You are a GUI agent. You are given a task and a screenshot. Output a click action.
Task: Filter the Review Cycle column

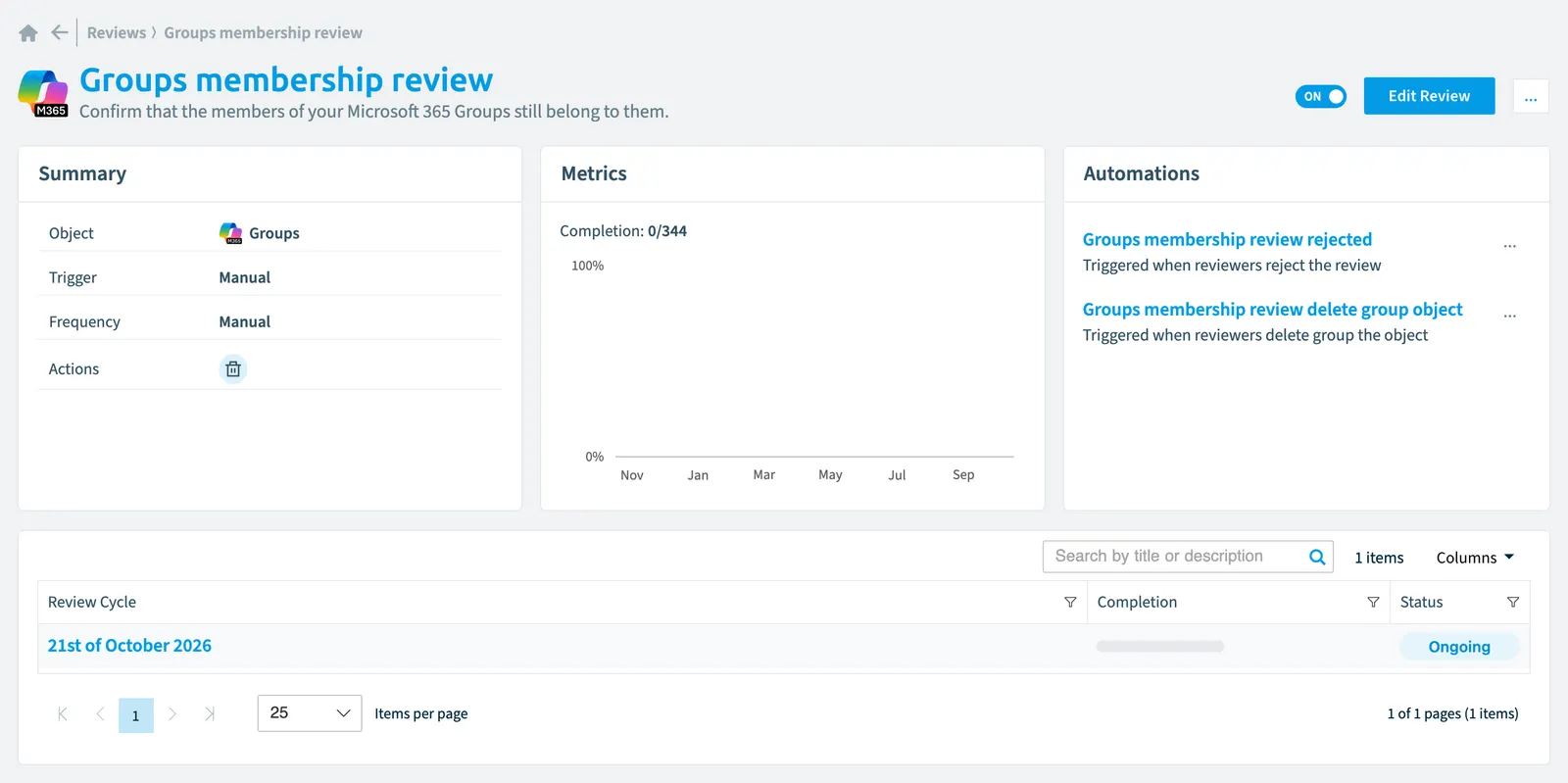pos(1070,602)
